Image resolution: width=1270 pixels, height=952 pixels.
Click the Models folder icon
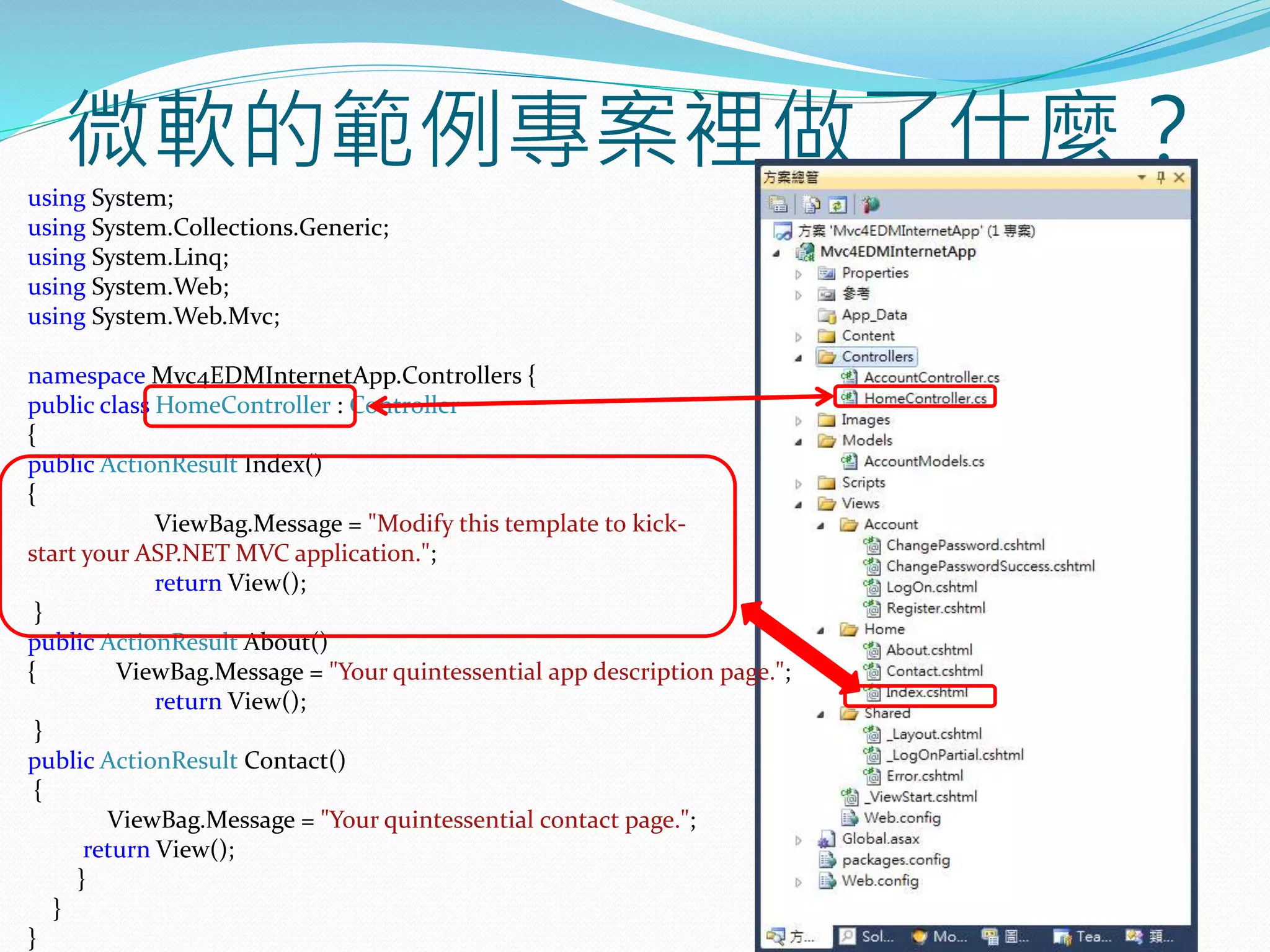click(x=827, y=441)
